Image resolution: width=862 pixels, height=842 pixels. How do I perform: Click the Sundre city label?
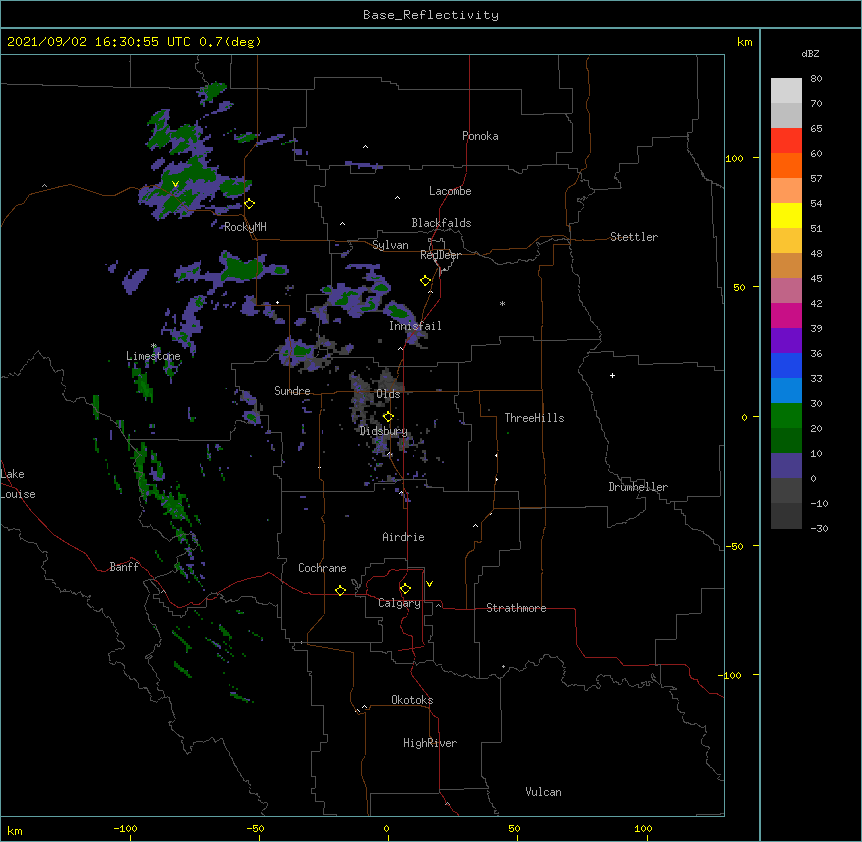(x=292, y=391)
